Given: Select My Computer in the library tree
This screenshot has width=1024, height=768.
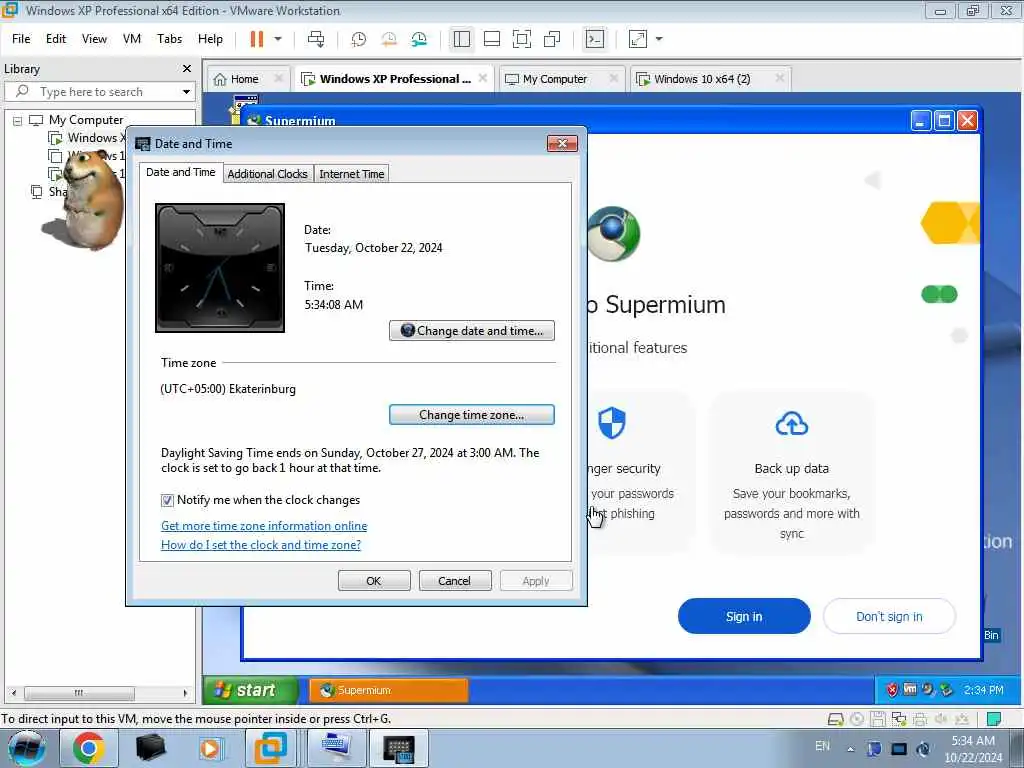Looking at the screenshot, I should (86, 120).
